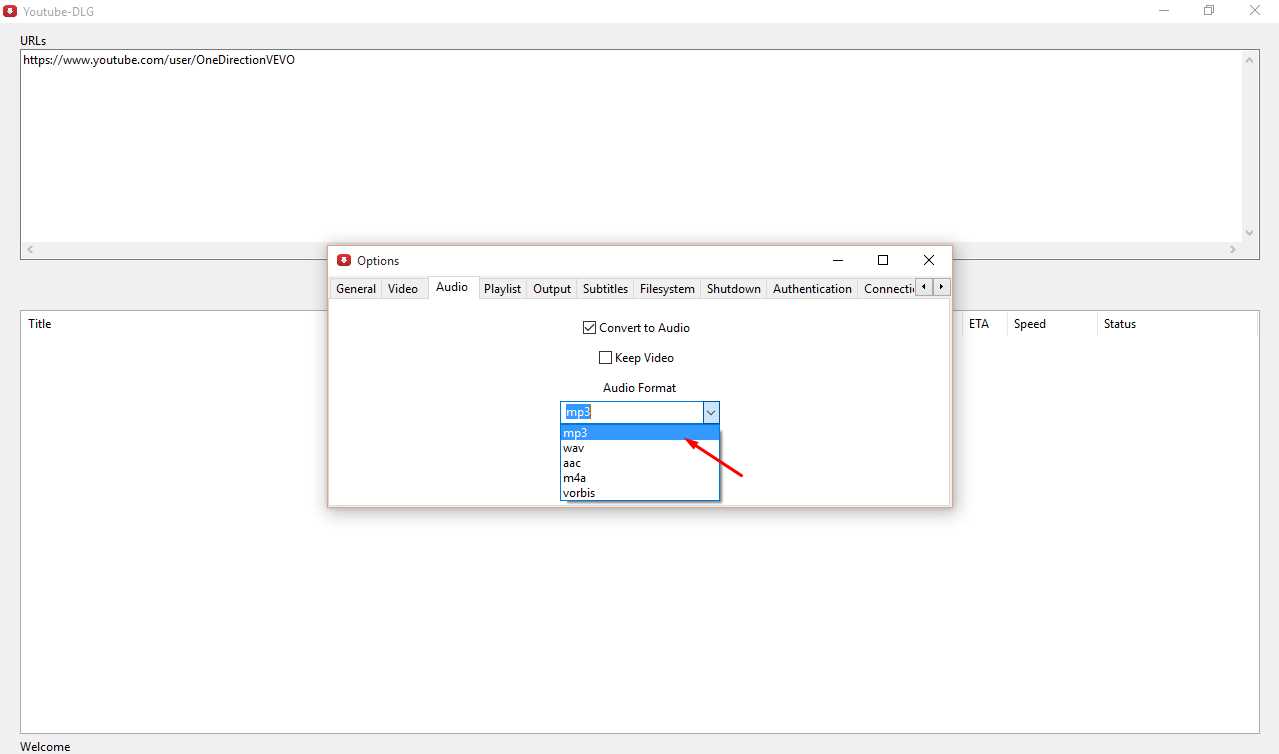Click the down arrow on the URLs scrollbar
The width and height of the screenshot is (1279, 754).
1249,232
